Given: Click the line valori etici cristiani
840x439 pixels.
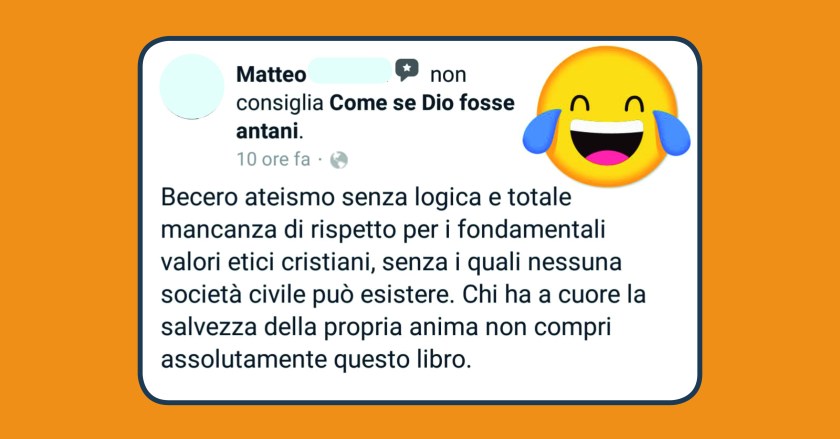Looking at the screenshot, I should (x=391, y=262).
